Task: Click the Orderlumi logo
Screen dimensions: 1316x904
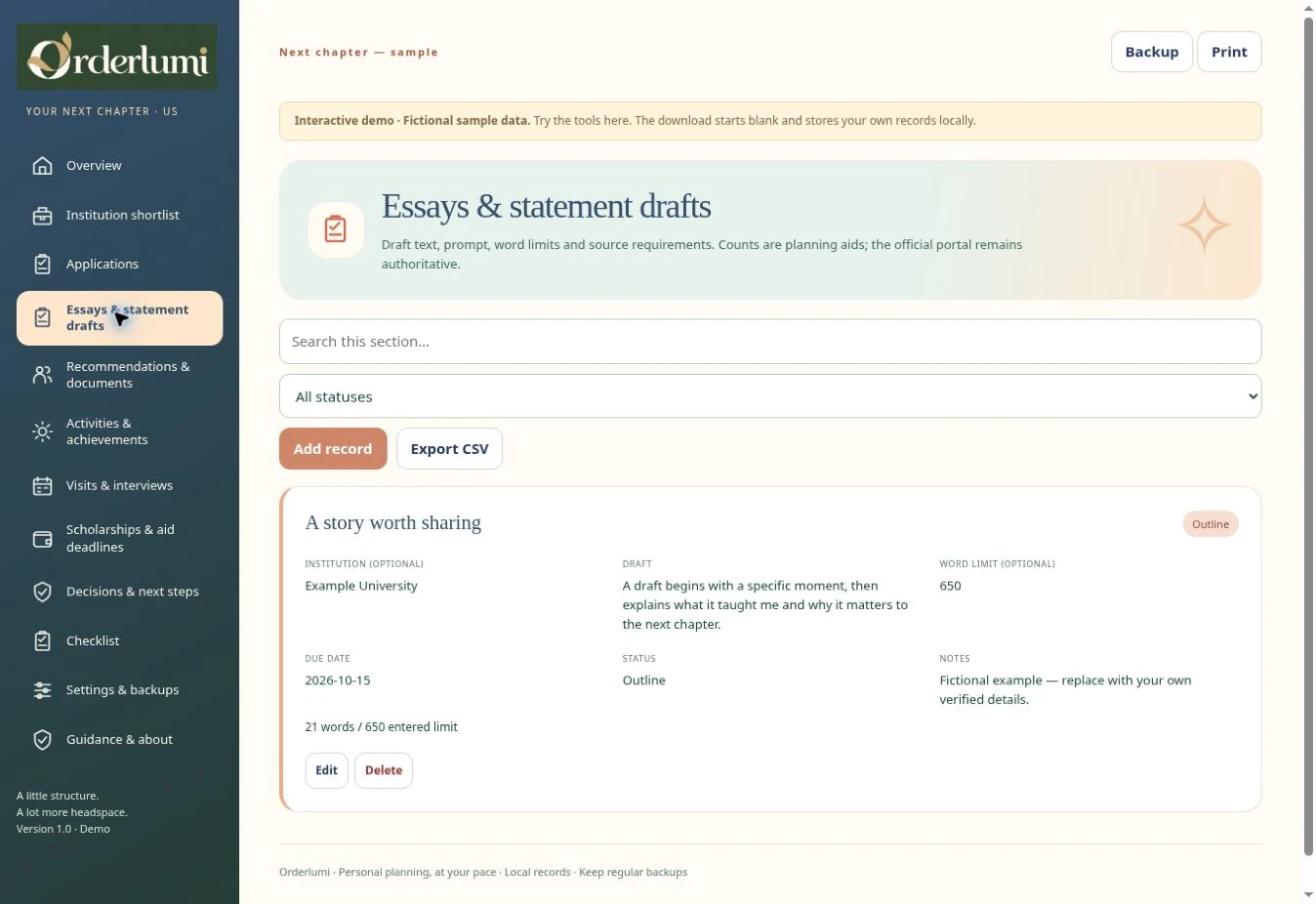Action: point(117,57)
